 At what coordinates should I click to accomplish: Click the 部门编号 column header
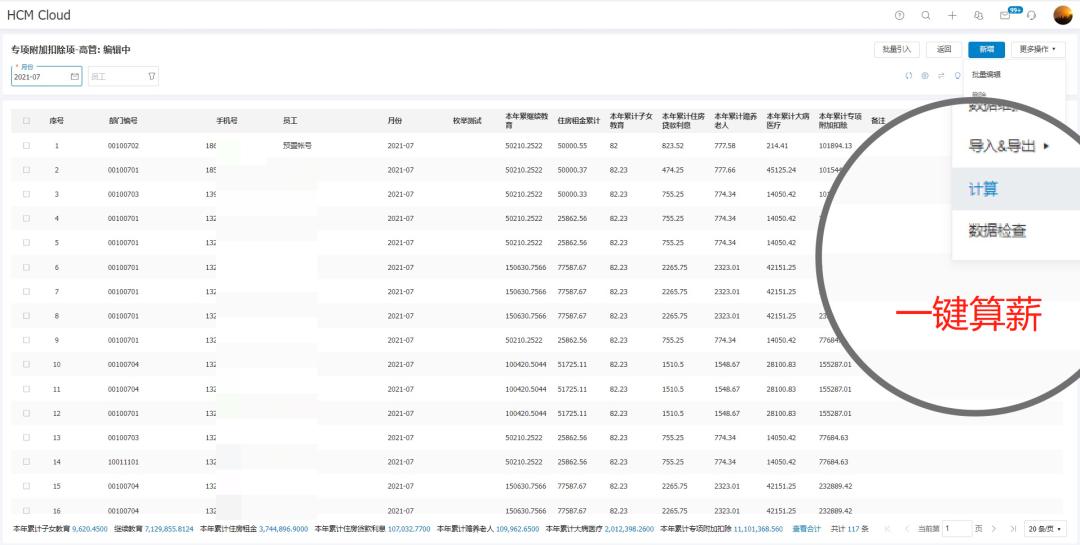[123, 121]
